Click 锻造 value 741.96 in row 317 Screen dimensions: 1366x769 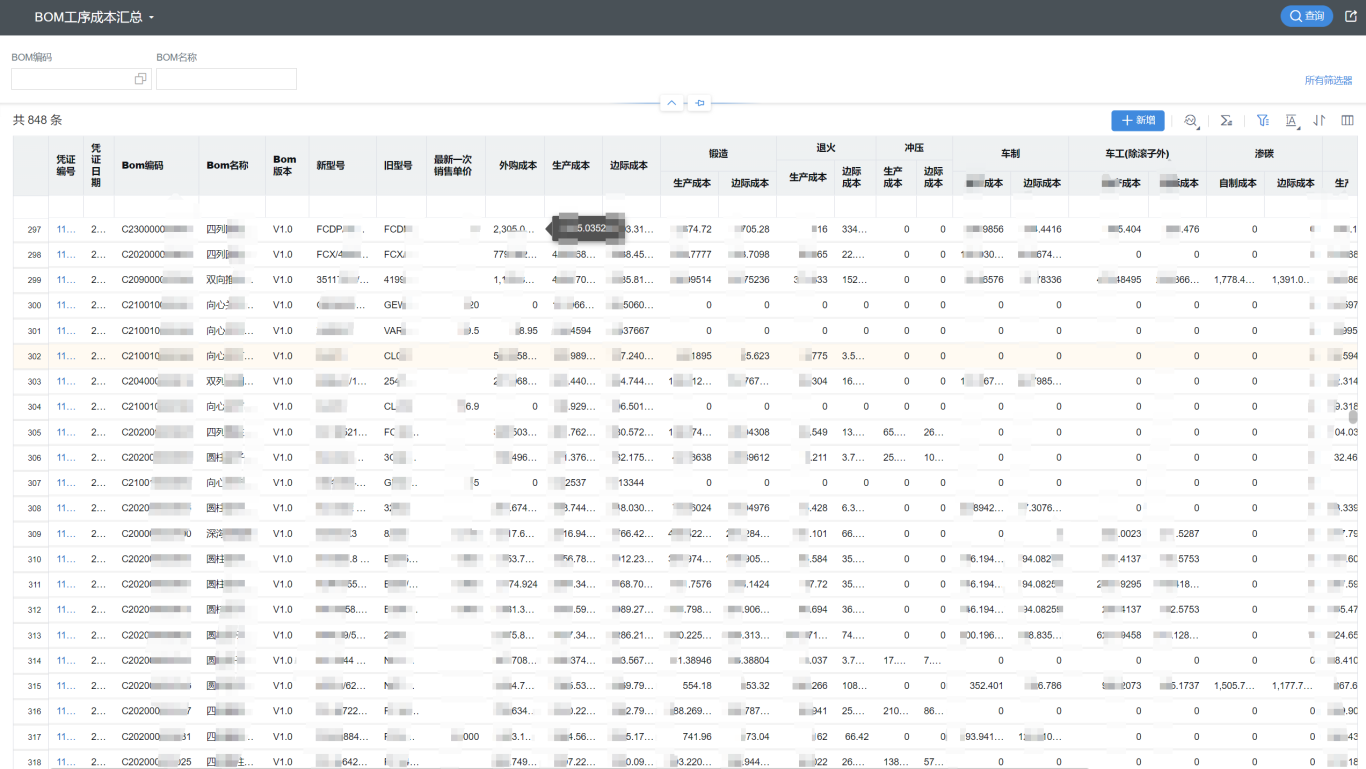coord(697,737)
